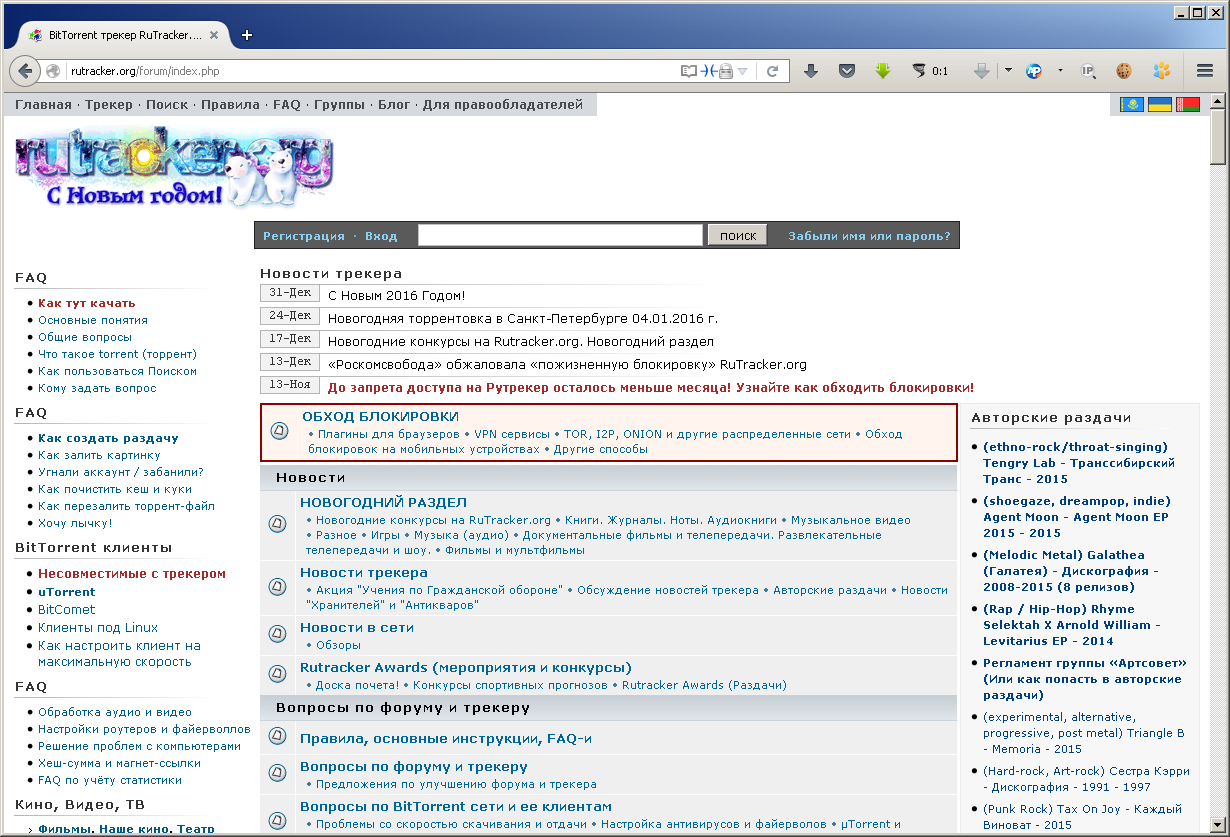Open Вопросы по BitTorrent сети и ее клиентам
This screenshot has width=1230, height=837.
click(x=456, y=806)
